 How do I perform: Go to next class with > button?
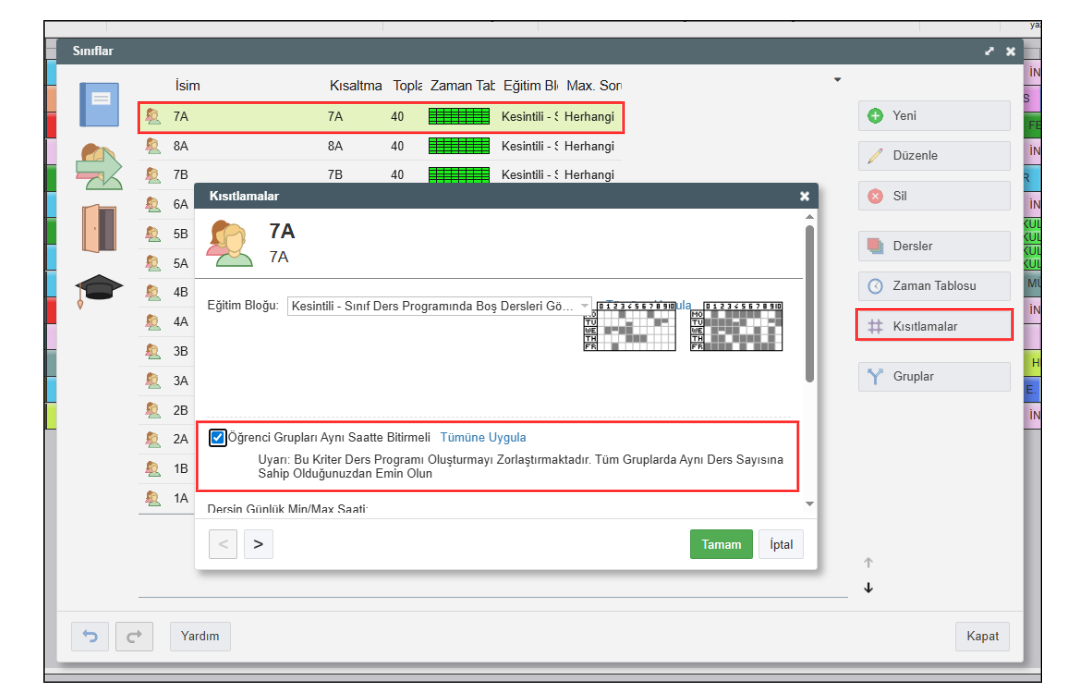pos(258,544)
